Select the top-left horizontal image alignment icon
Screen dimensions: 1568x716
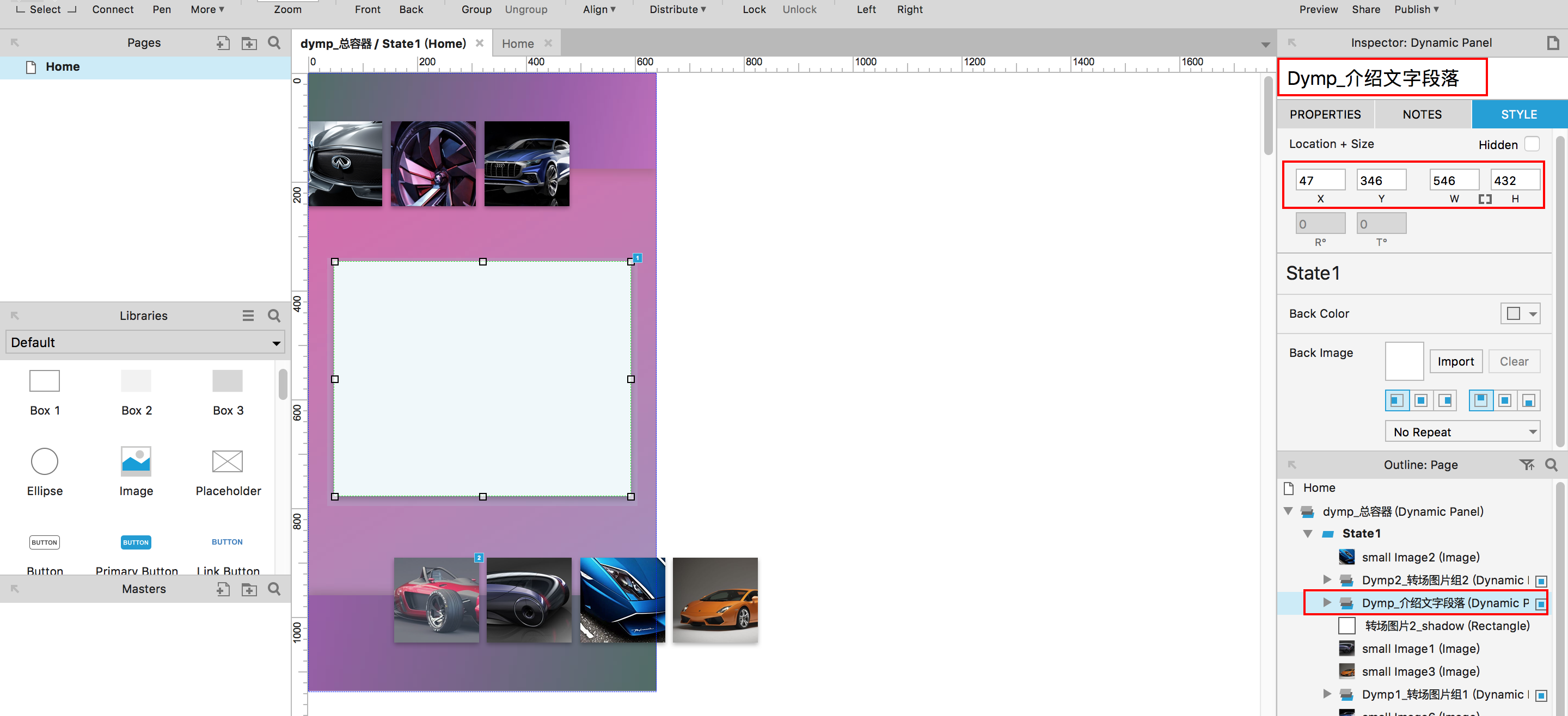tap(1396, 400)
